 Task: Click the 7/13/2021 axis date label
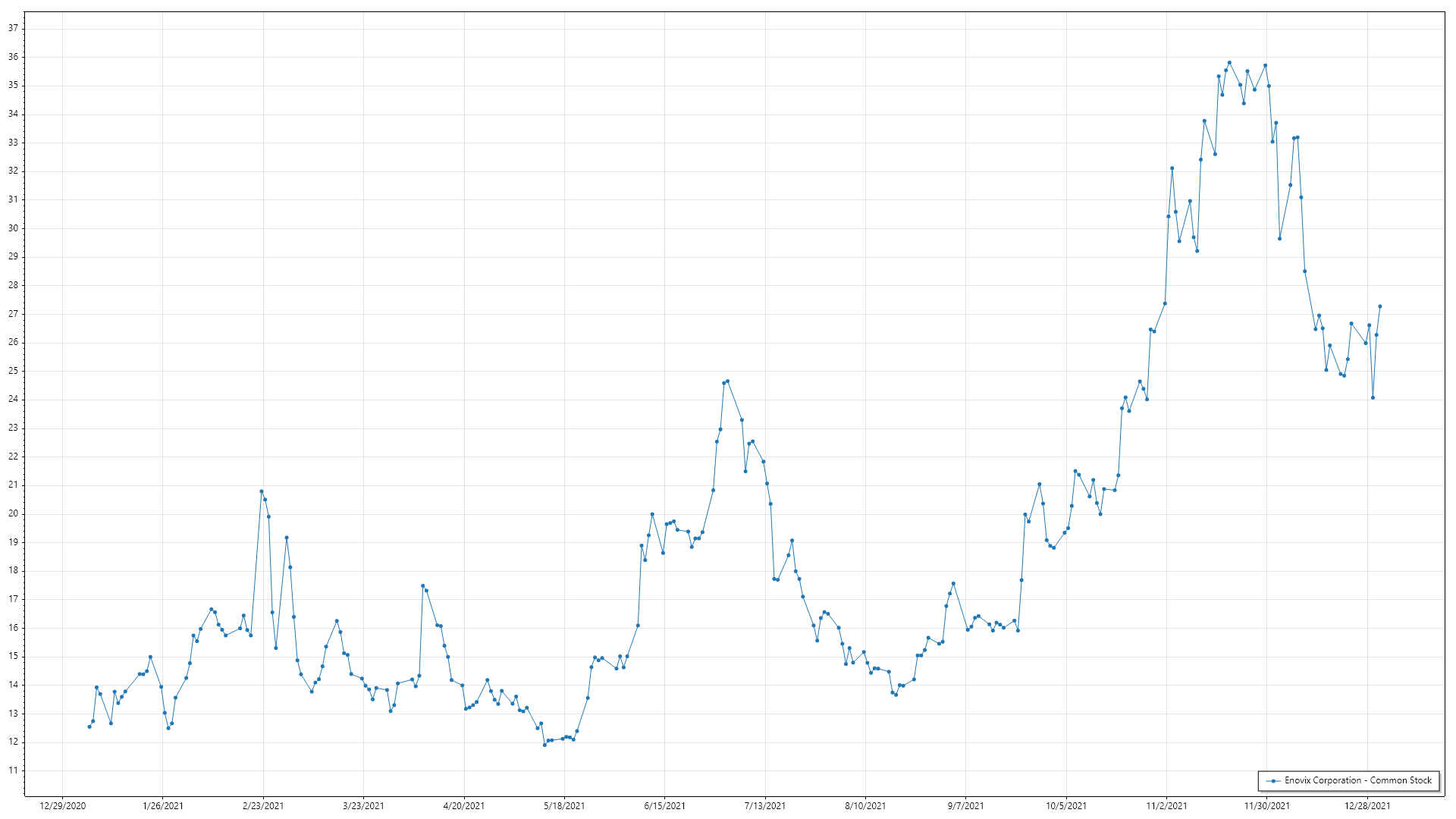pos(765,806)
